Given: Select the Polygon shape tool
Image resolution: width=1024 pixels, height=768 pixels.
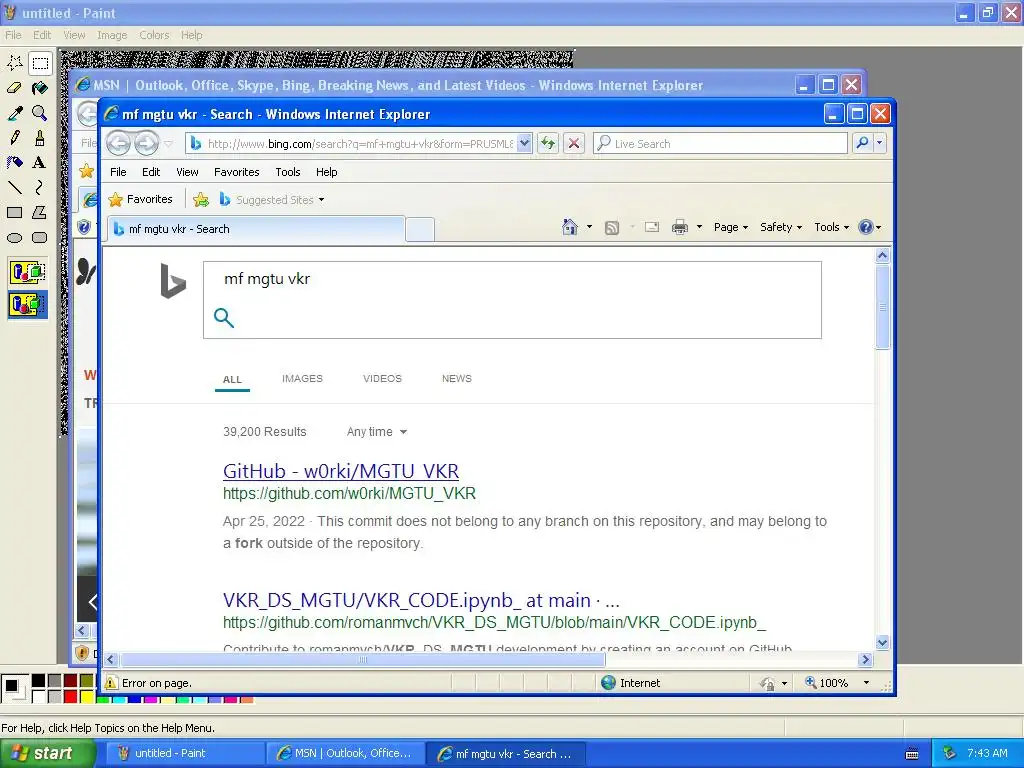Looking at the screenshot, I should [x=40, y=212].
